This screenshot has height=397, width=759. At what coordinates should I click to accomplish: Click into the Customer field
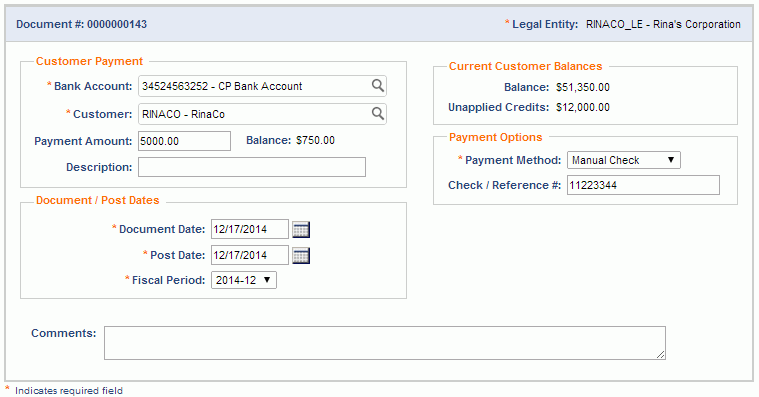(262, 114)
